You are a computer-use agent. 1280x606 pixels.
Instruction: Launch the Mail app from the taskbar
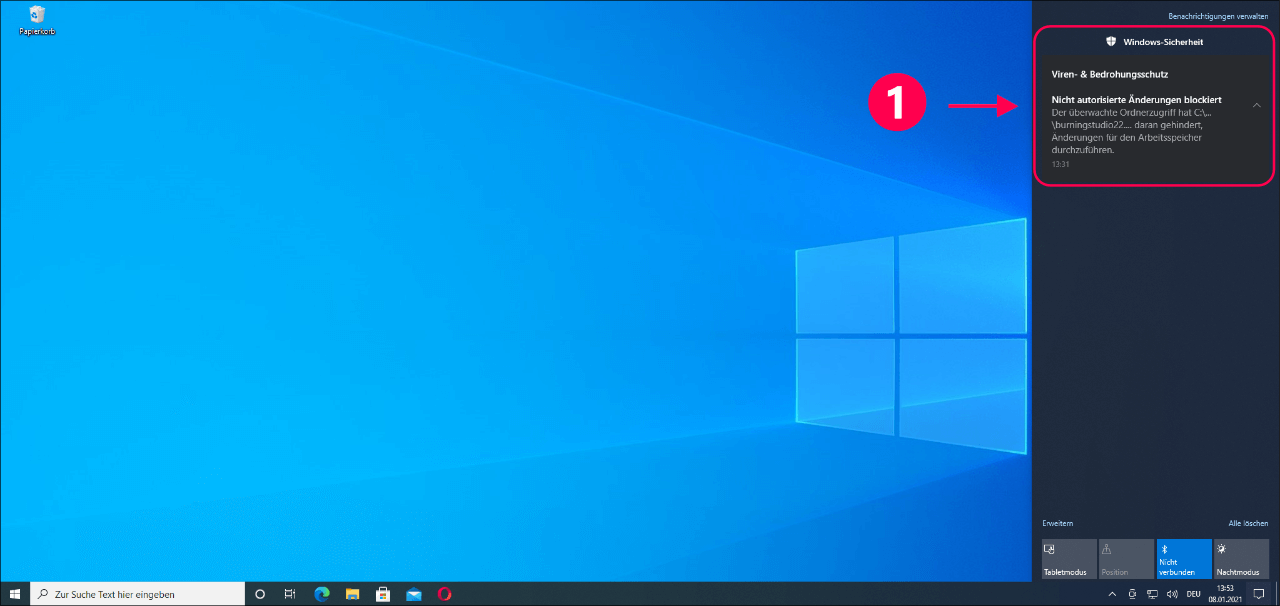coord(413,594)
